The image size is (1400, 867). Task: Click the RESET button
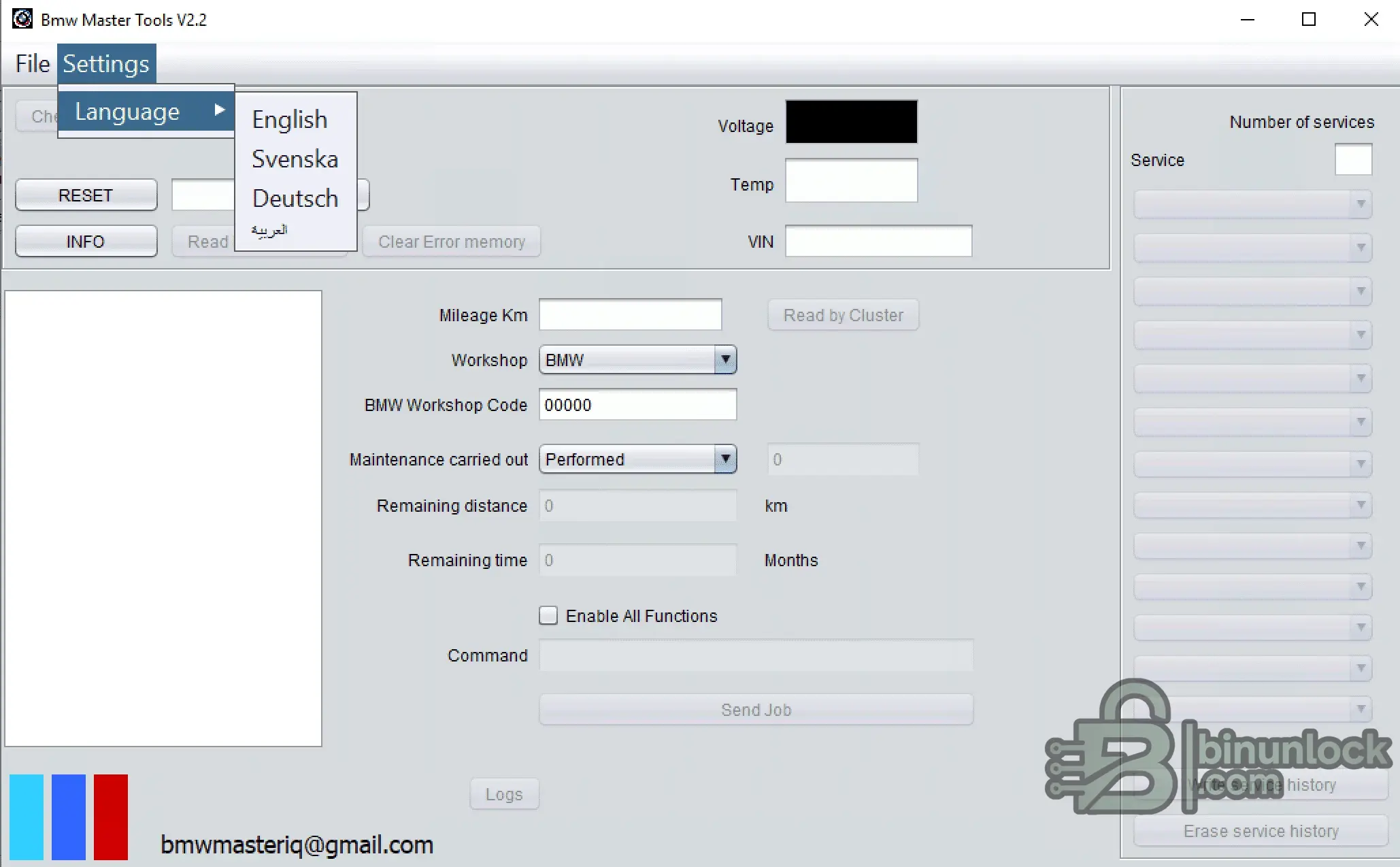click(86, 195)
